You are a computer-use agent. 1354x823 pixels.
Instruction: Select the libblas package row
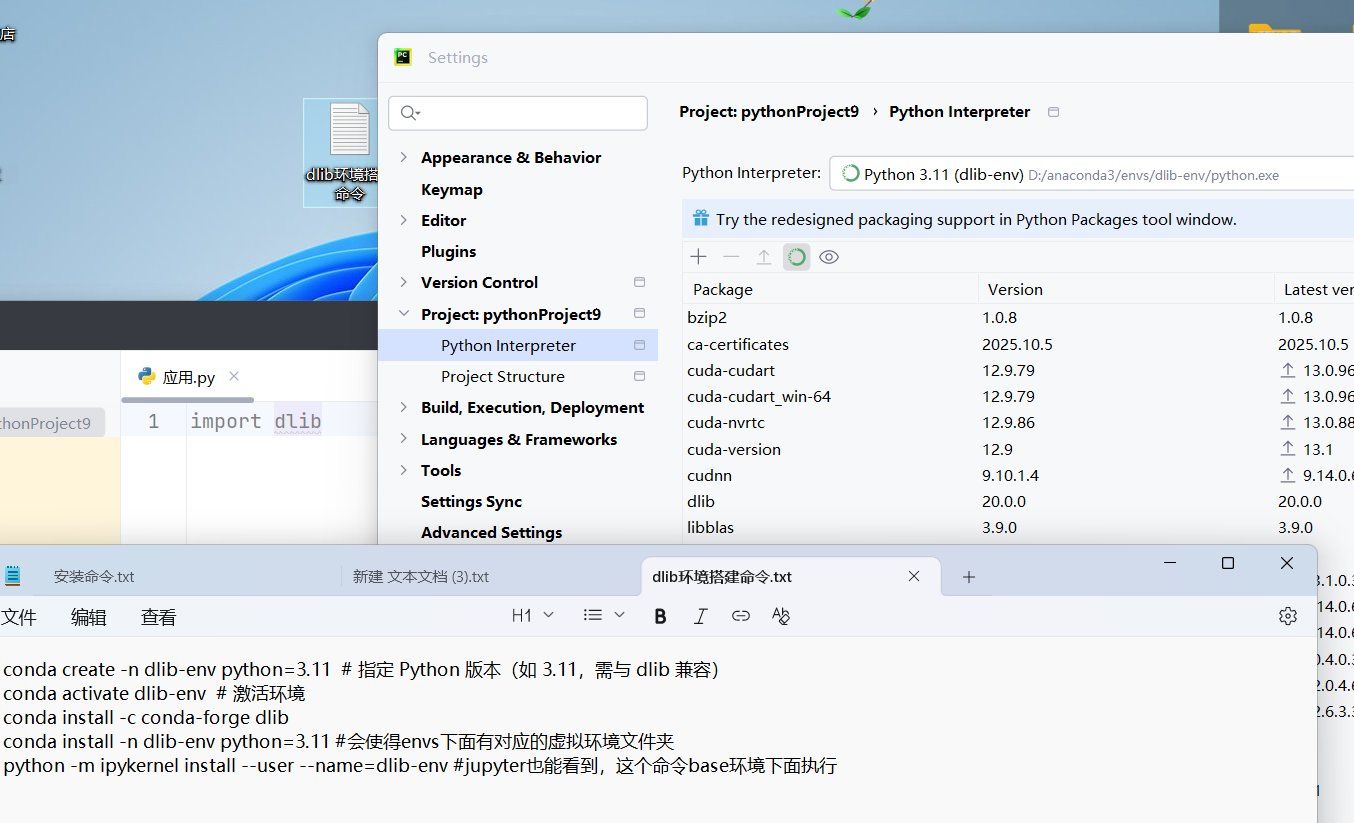click(x=1018, y=527)
